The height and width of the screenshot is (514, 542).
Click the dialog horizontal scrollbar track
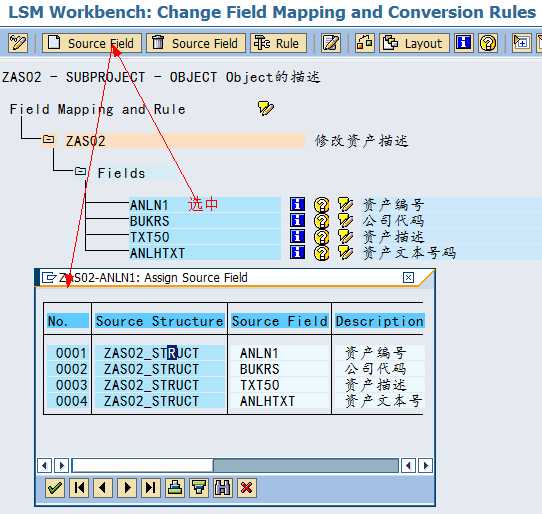click(x=235, y=465)
